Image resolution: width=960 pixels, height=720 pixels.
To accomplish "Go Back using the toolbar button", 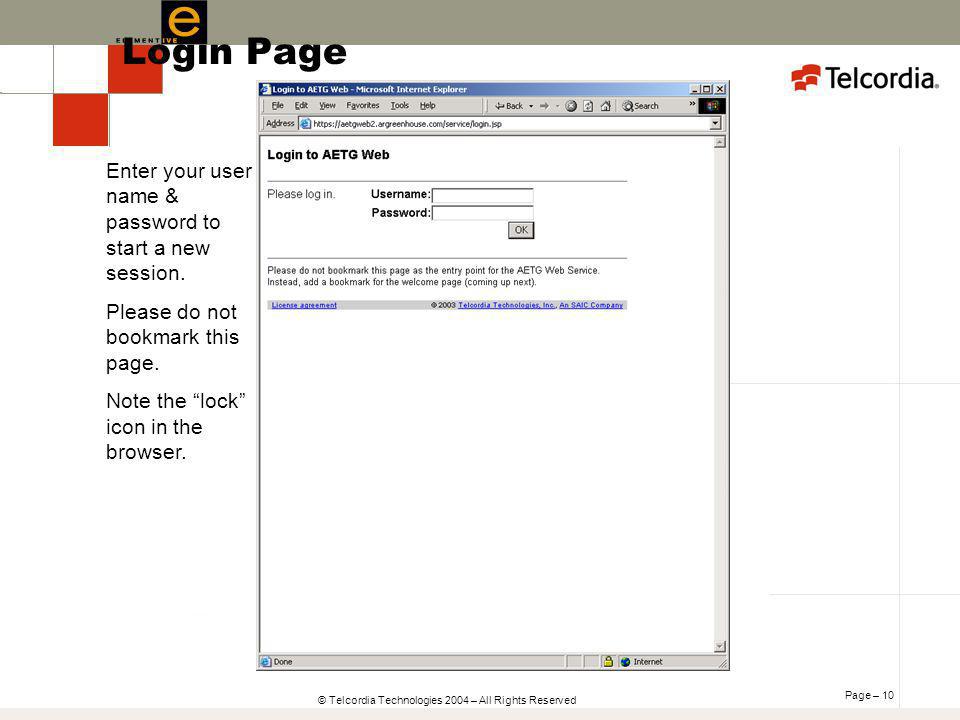I will [x=509, y=106].
